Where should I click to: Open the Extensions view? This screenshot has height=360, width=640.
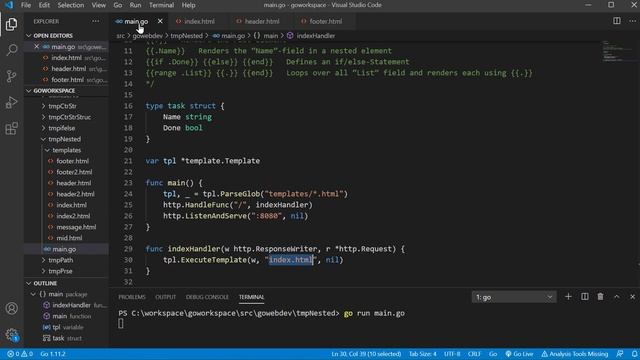pyautogui.click(x=11, y=129)
